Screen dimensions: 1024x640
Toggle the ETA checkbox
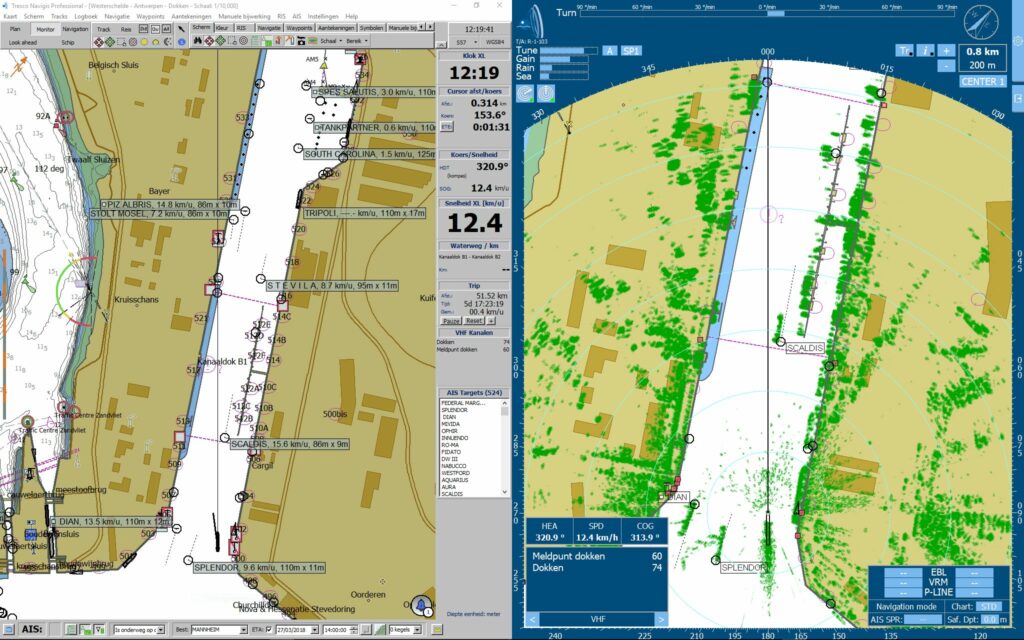point(269,630)
